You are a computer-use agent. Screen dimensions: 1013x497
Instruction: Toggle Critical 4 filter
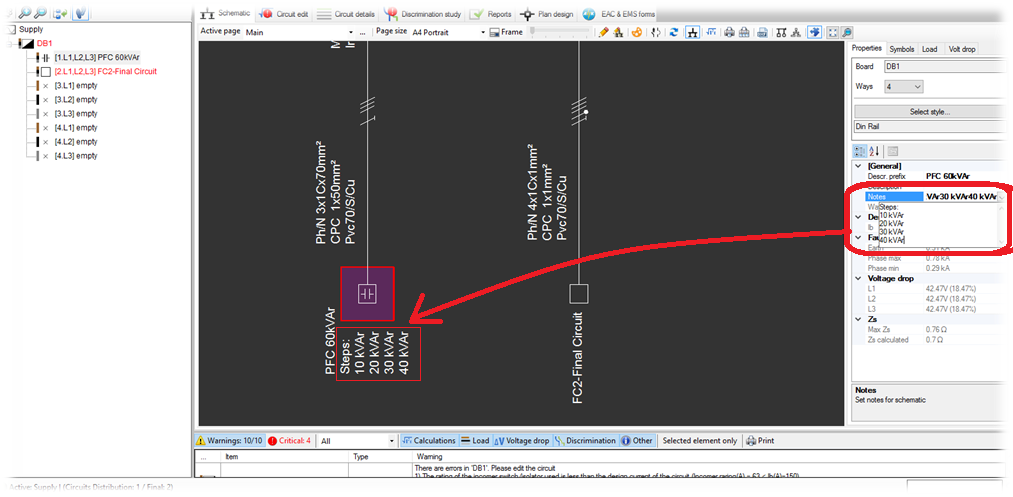tap(289, 441)
